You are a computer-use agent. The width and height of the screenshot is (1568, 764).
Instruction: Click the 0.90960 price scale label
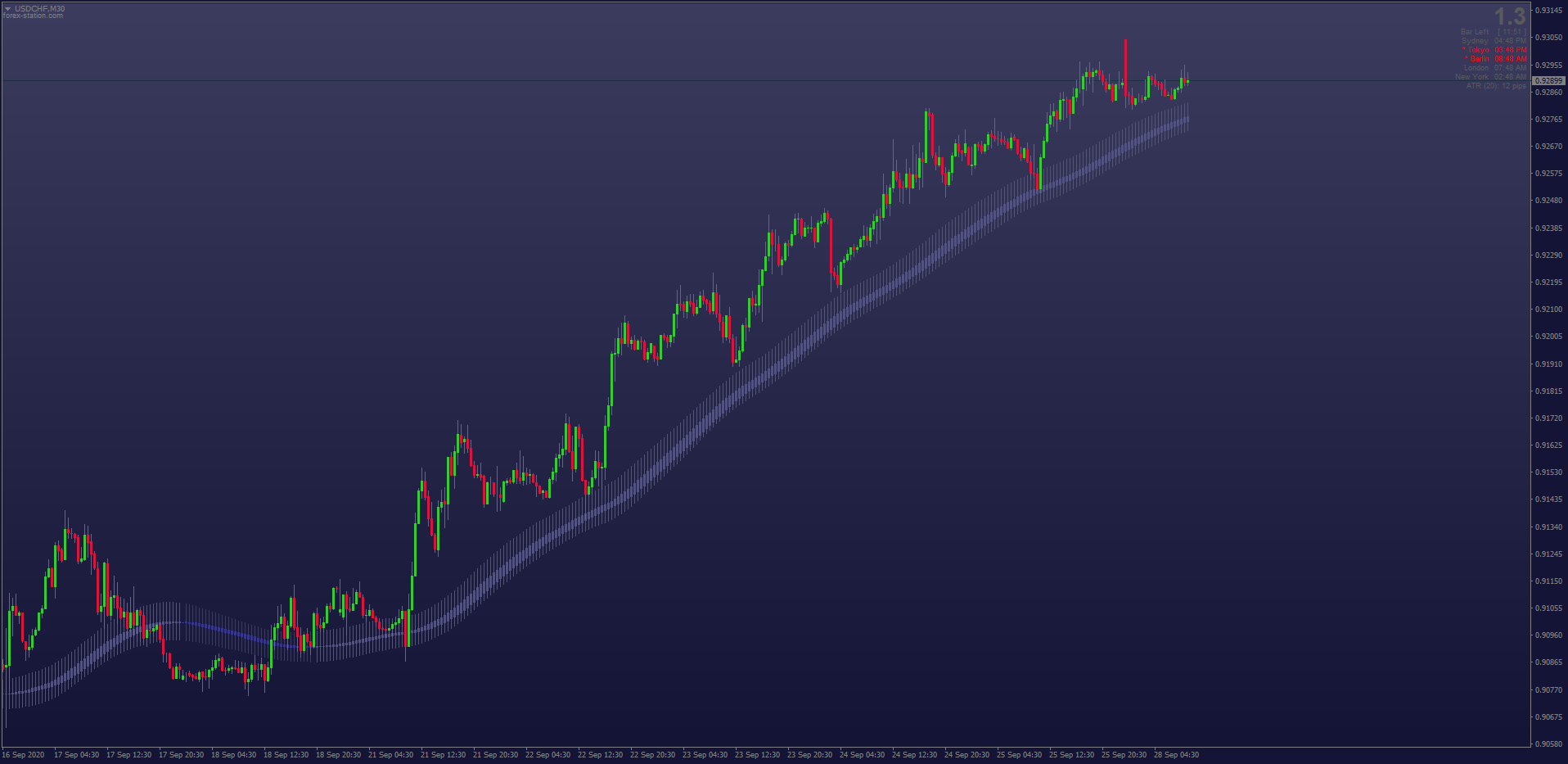click(1548, 635)
